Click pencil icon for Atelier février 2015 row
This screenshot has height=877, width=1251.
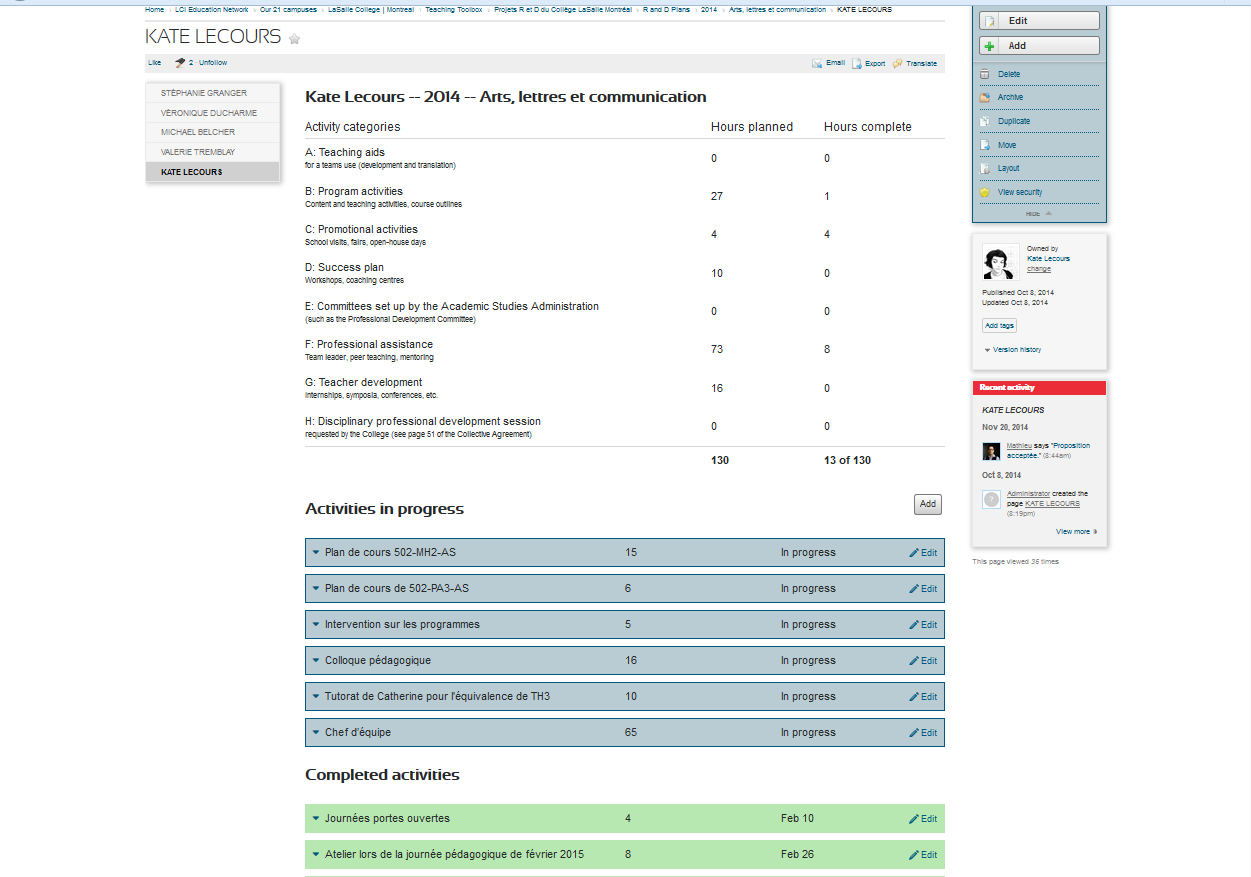pos(914,855)
